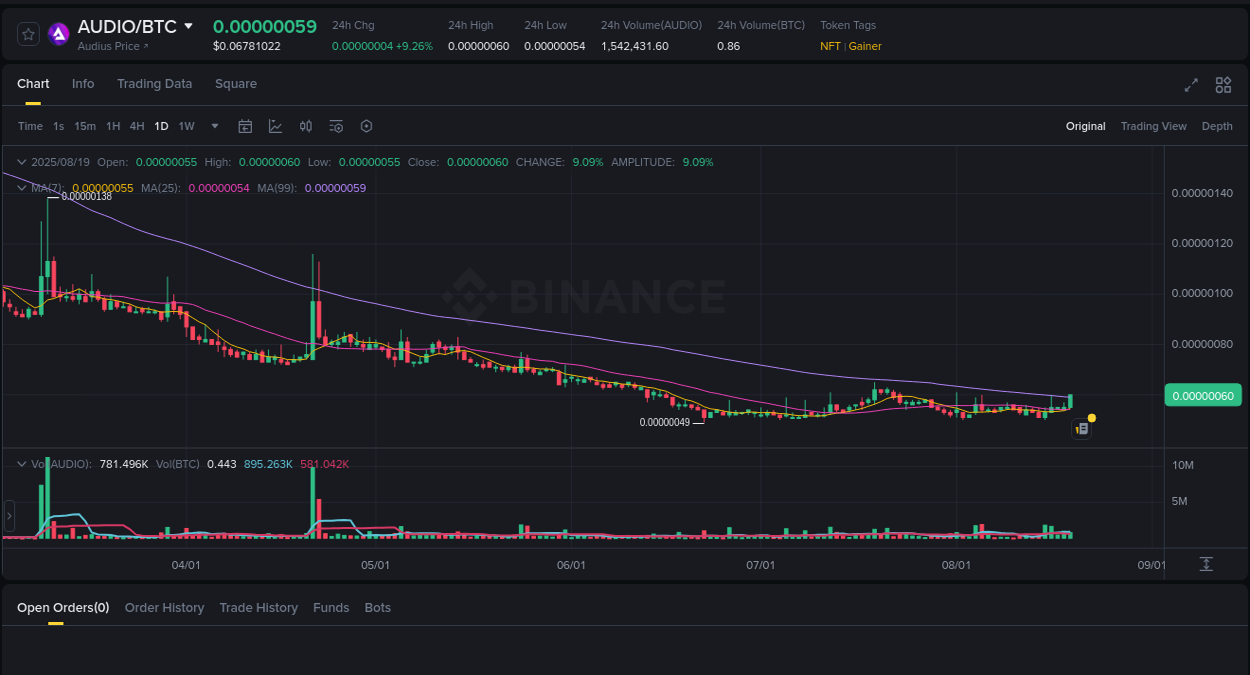Select the chart style icon with line graph
The height and width of the screenshot is (675, 1250).
tap(275, 126)
